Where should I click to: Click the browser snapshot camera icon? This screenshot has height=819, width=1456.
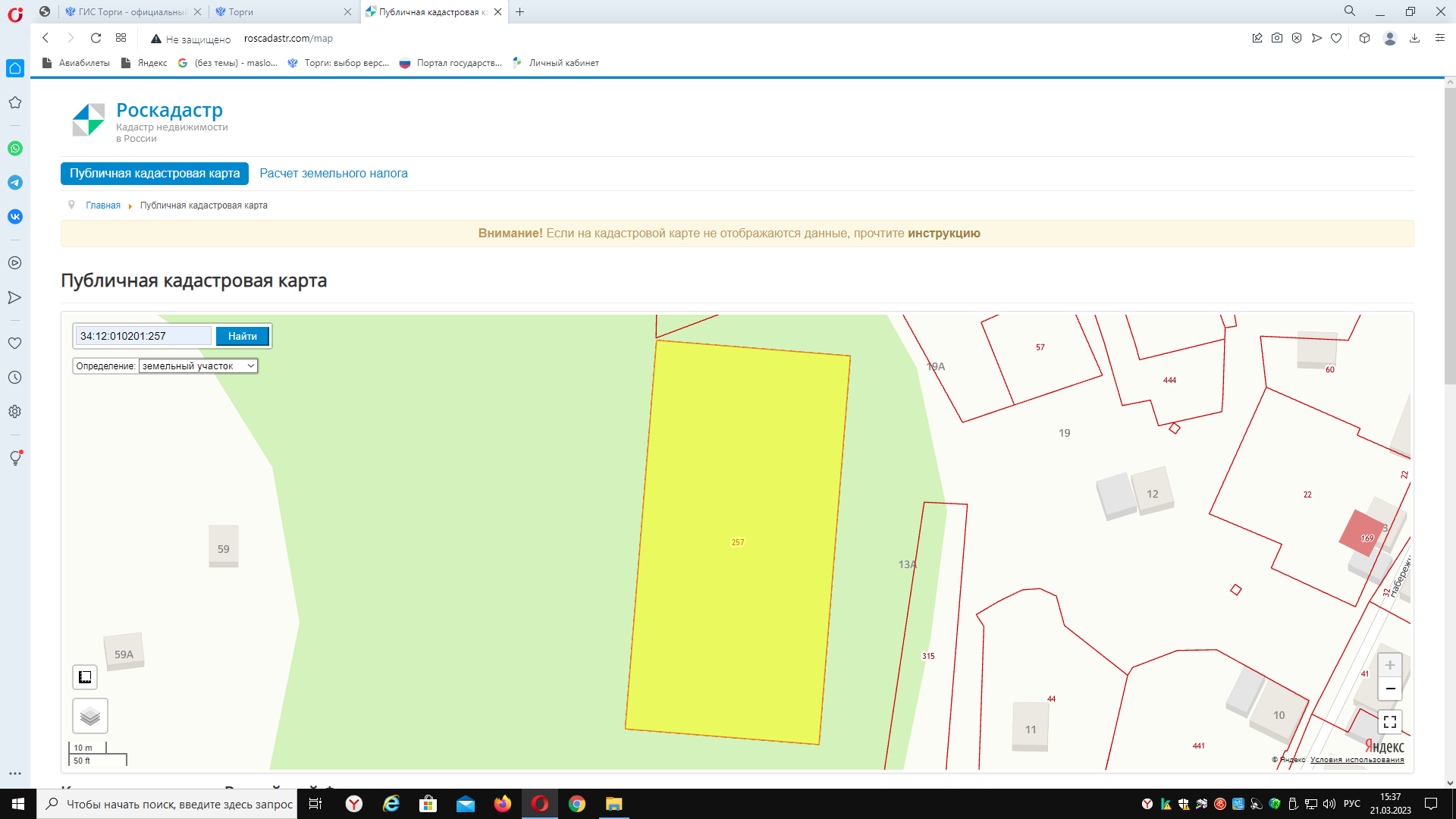1277,38
